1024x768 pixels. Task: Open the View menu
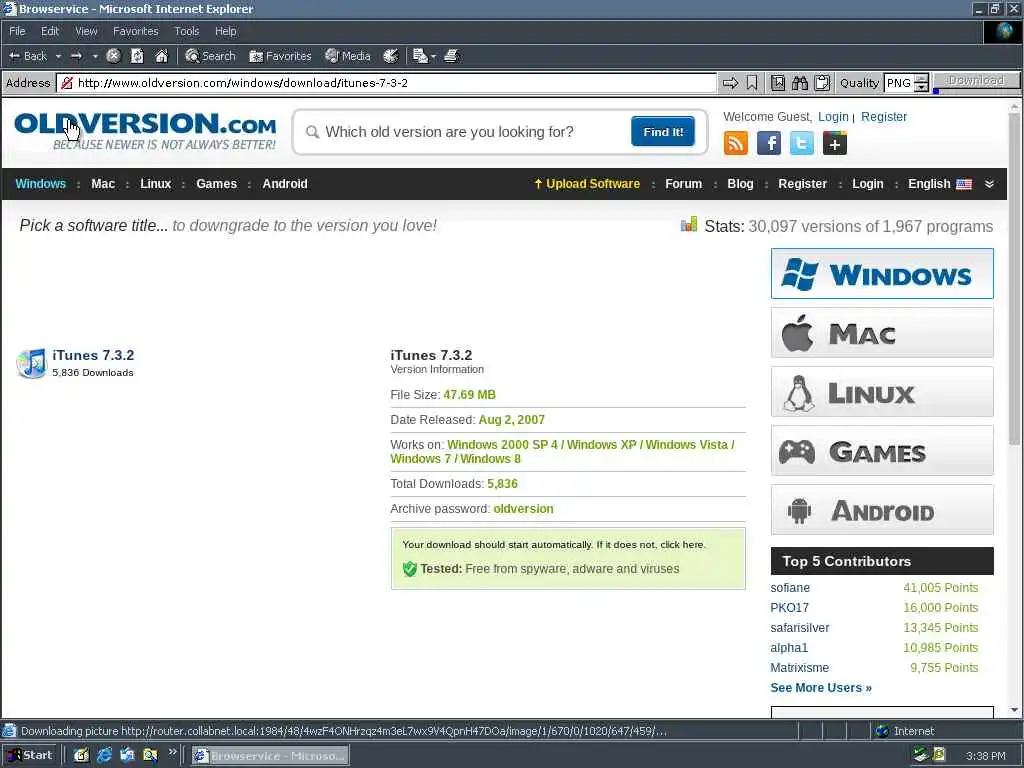coord(86,31)
